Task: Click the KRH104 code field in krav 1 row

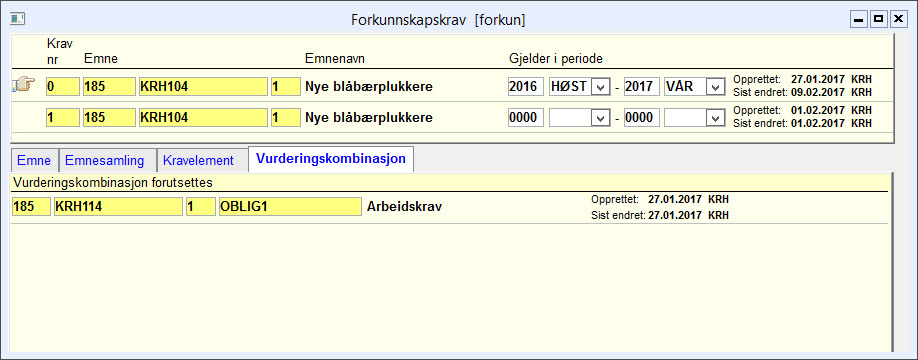Action: pos(203,118)
